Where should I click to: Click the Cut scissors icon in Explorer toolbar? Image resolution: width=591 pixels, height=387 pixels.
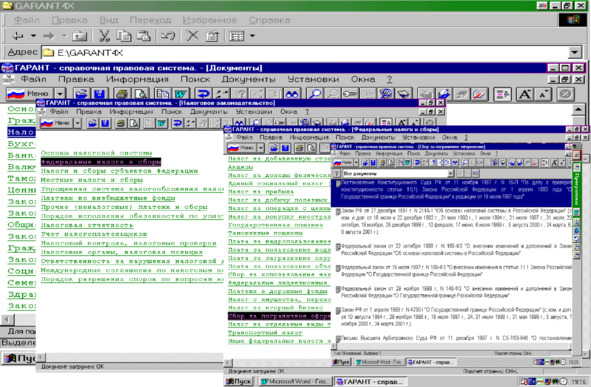point(104,36)
